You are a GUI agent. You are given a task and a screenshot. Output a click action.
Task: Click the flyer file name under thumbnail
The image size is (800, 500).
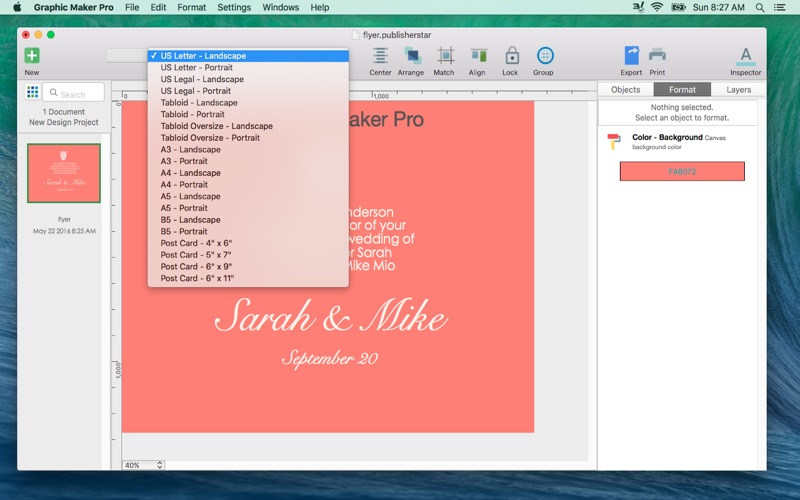[64, 219]
